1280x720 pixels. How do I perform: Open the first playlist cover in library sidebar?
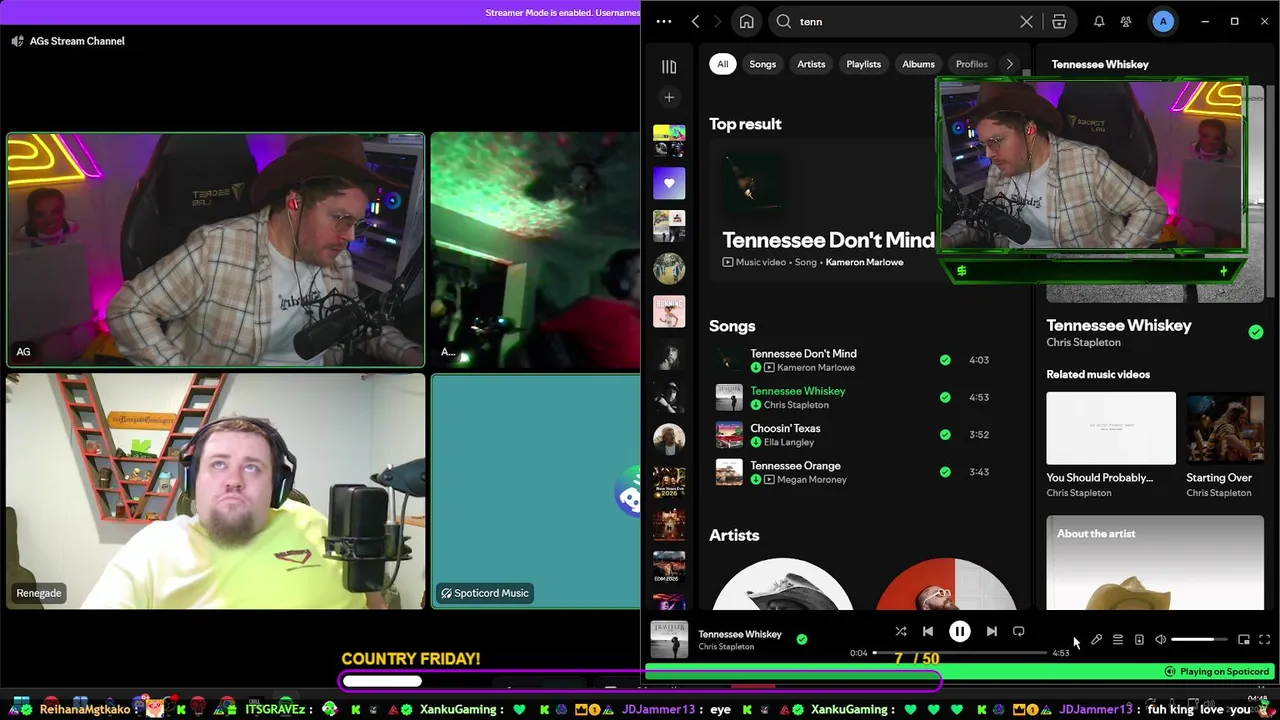pos(669,141)
